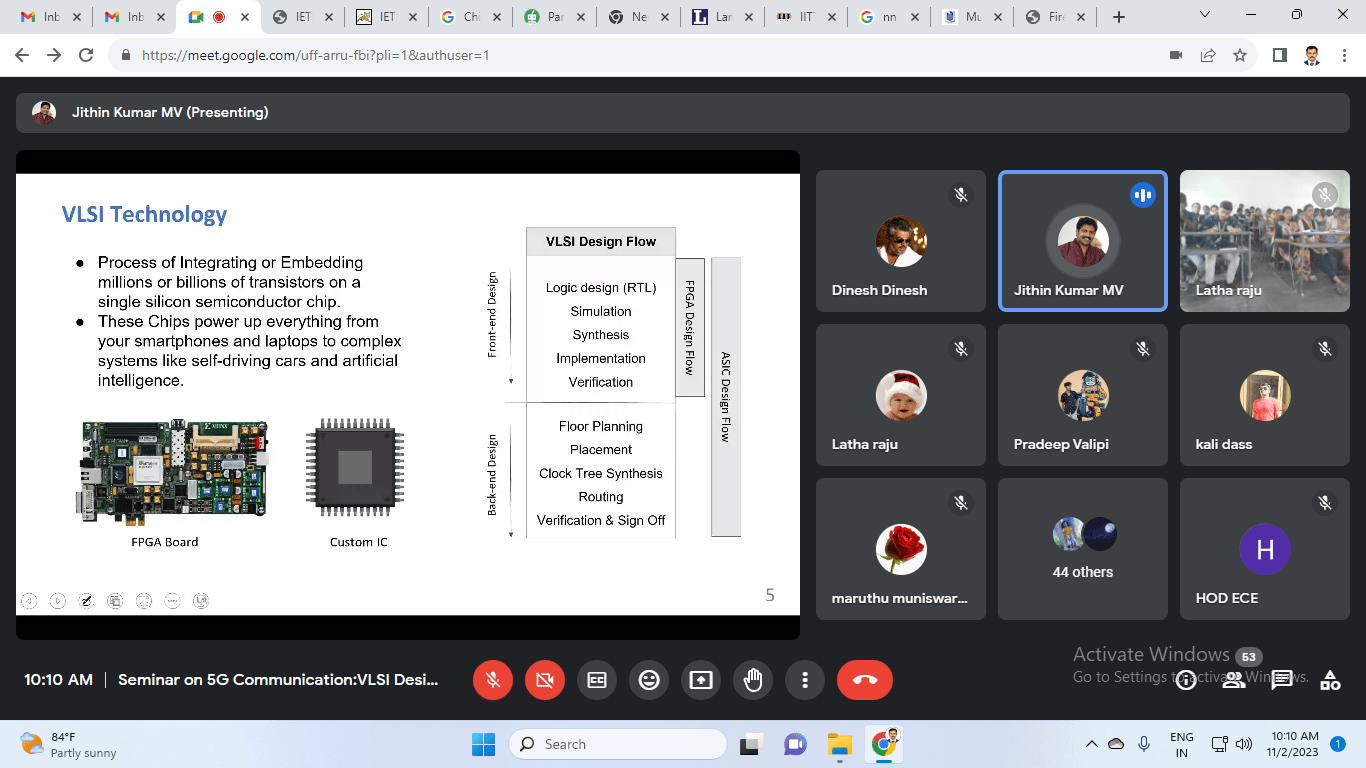Click the Search tabs chevron in Chrome

point(1205,16)
